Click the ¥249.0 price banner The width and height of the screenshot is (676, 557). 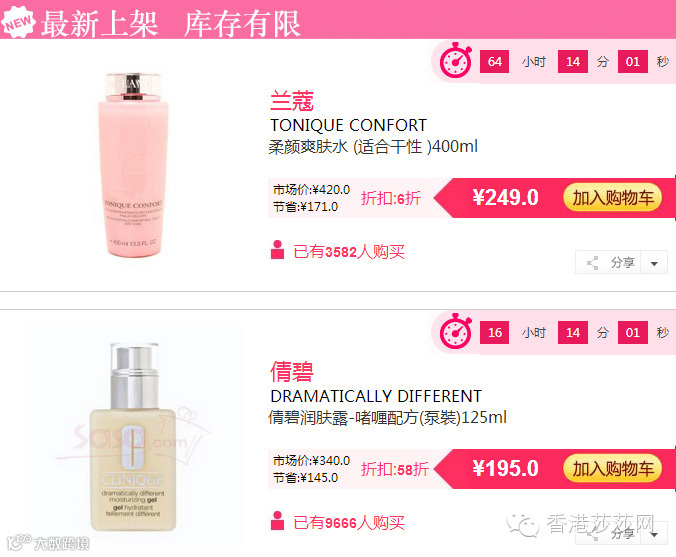[x=505, y=198]
